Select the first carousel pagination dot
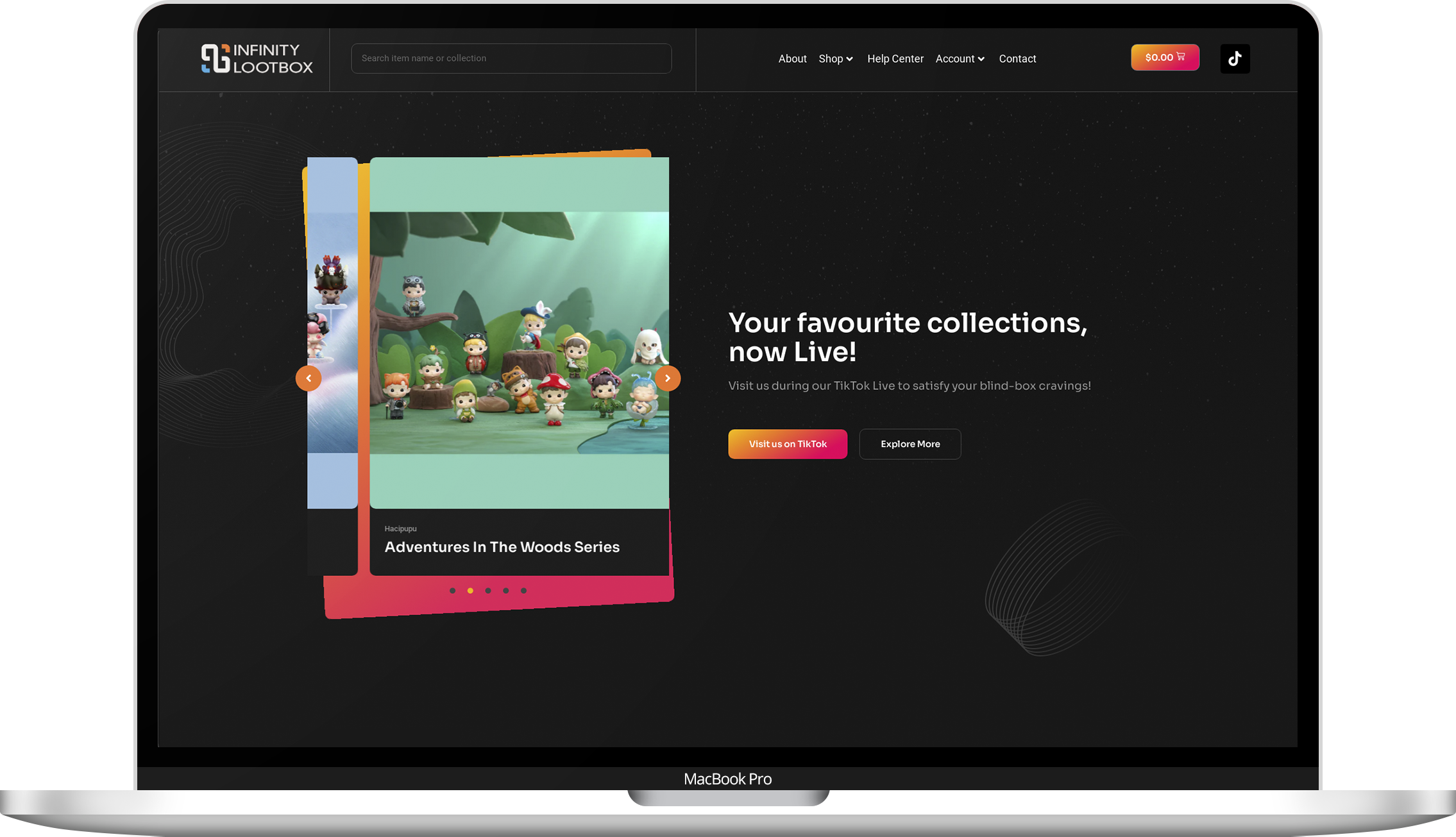The height and width of the screenshot is (837, 1456). [453, 591]
